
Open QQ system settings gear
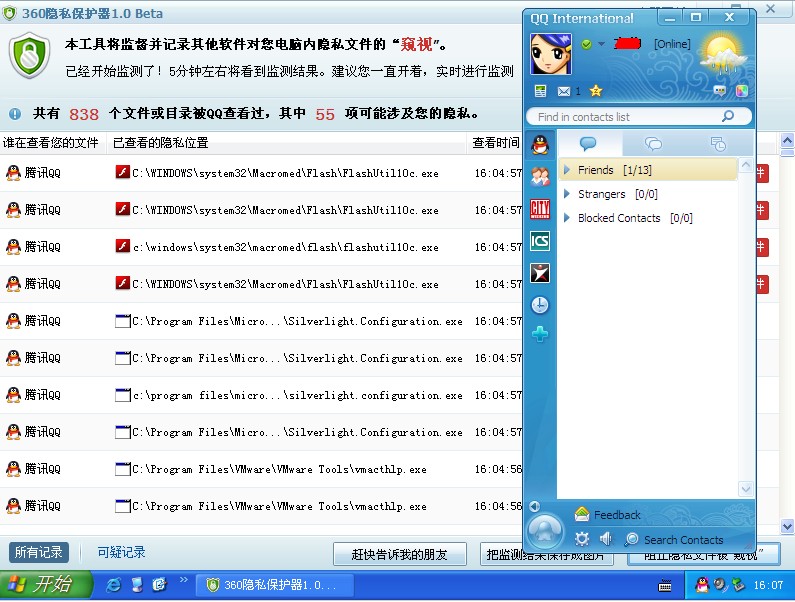pos(582,539)
